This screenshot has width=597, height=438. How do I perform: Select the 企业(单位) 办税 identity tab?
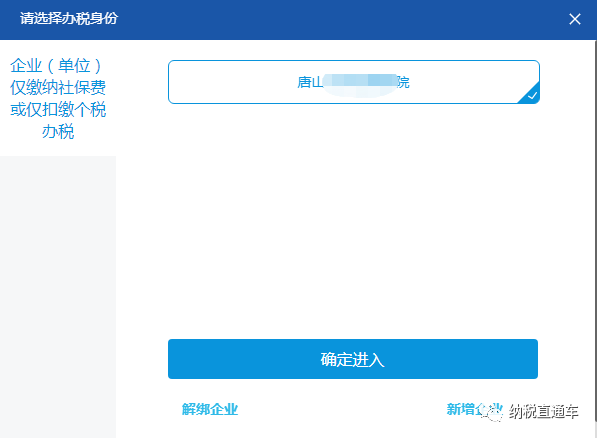tap(58, 98)
